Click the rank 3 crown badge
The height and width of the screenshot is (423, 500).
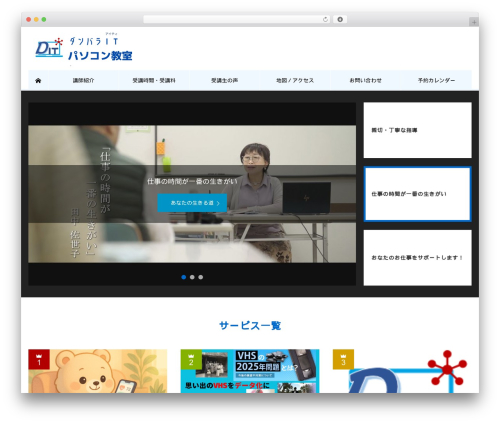pos(343,359)
